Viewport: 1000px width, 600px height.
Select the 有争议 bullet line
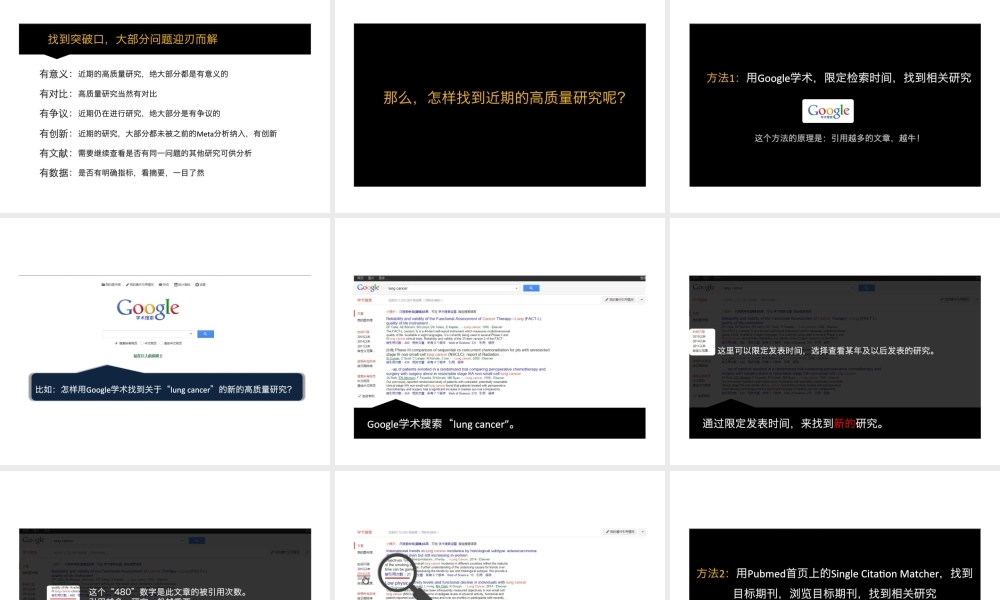point(130,113)
